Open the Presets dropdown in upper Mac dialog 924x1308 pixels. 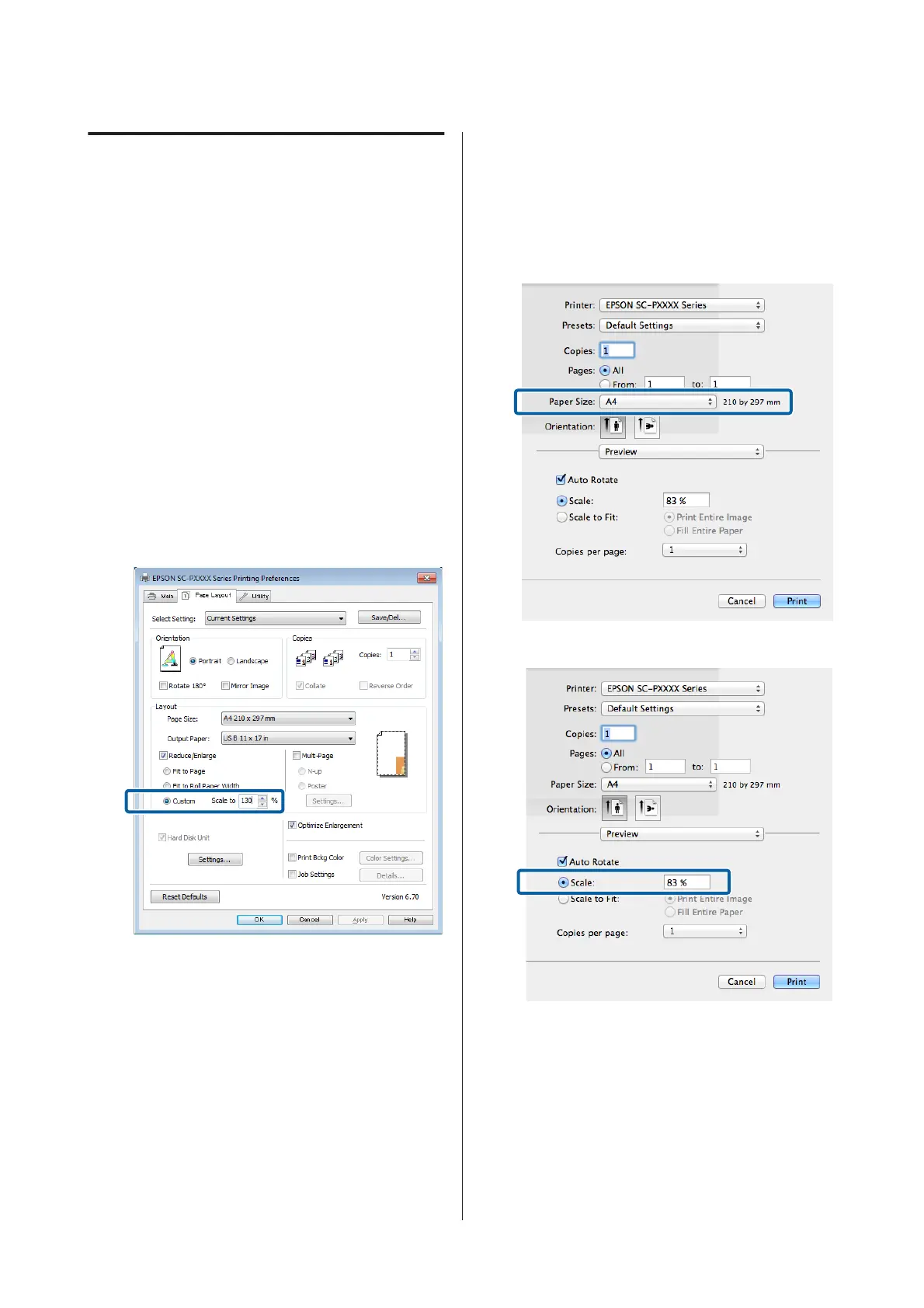(682, 325)
